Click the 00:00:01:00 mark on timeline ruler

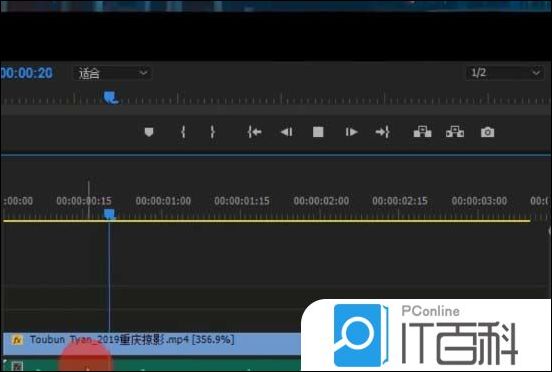[163, 201]
